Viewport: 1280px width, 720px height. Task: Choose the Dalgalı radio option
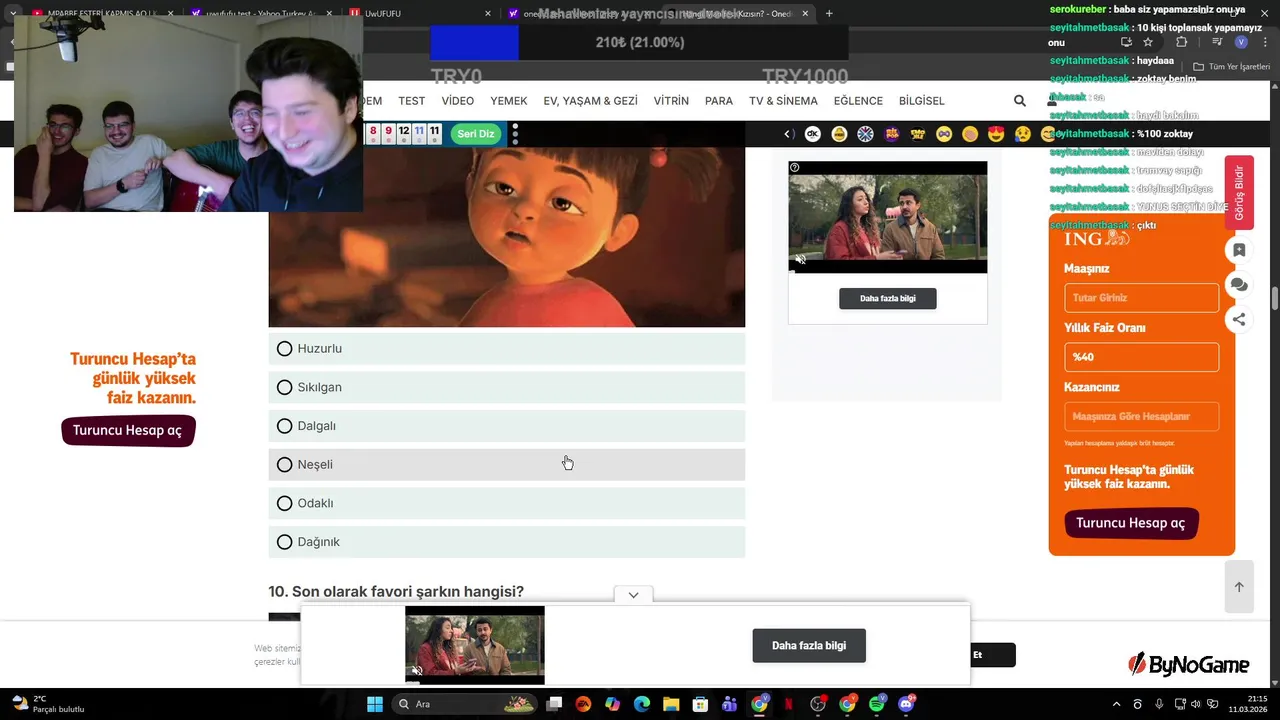[x=285, y=426]
